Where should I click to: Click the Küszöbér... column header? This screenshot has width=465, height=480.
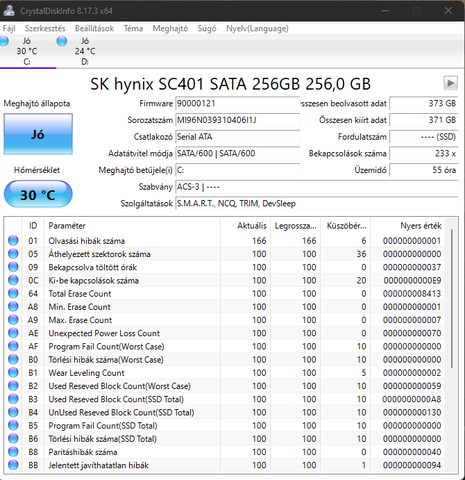(346, 226)
